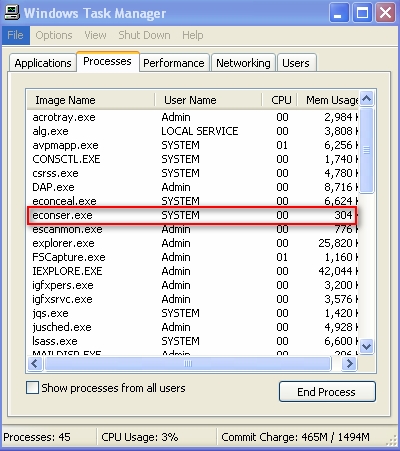Viewport: 400px width, 451px height.
Task: Select the IEXPLORE.EXE process
Action: [193, 271]
